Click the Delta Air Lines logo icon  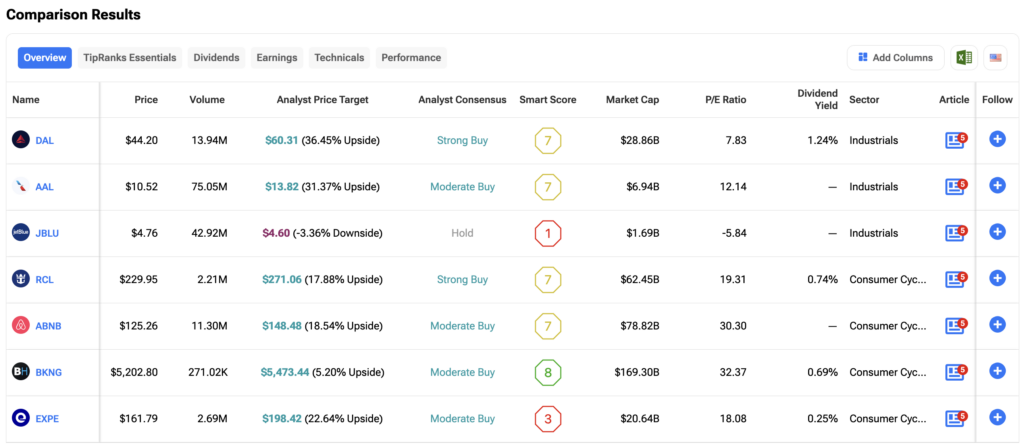[21, 140]
